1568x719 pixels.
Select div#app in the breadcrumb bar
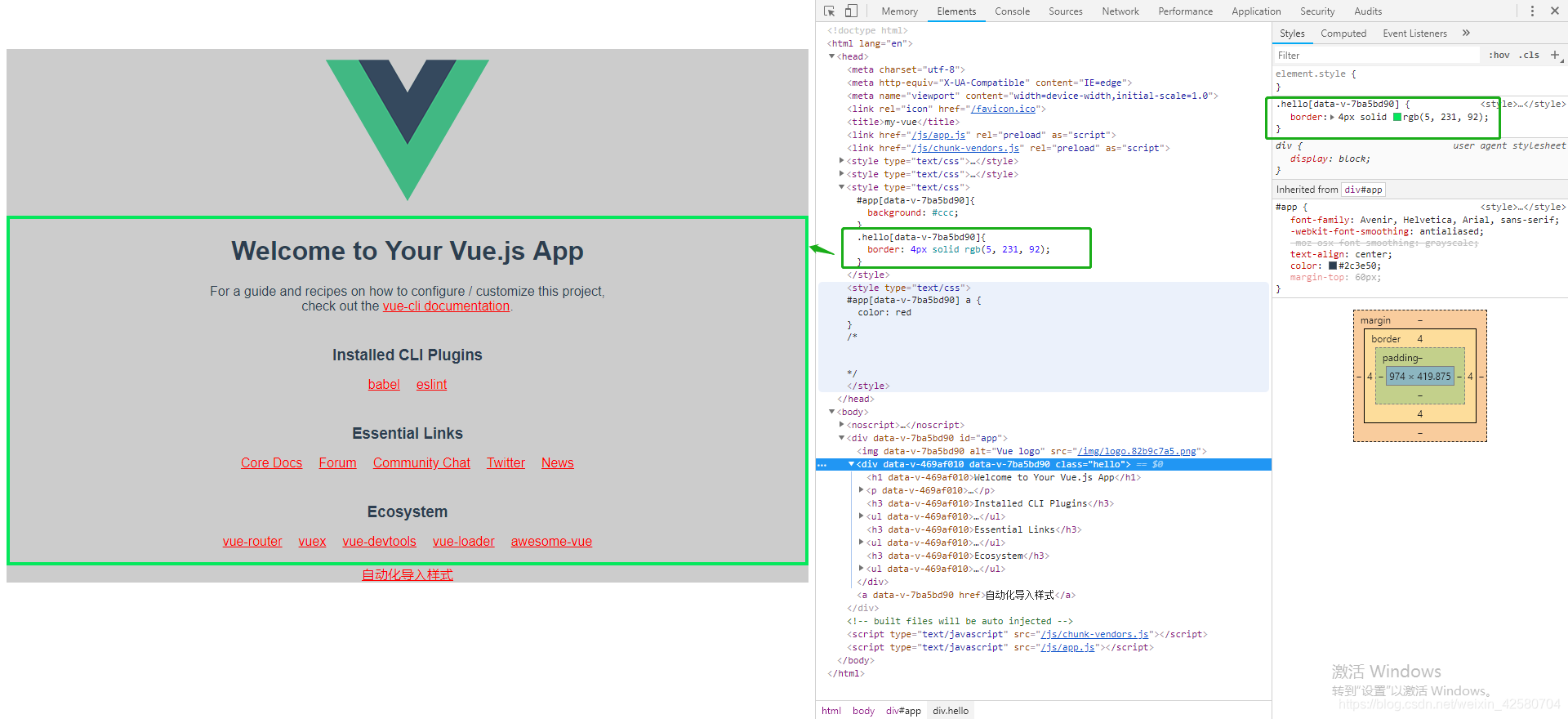(x=903, y=711)
